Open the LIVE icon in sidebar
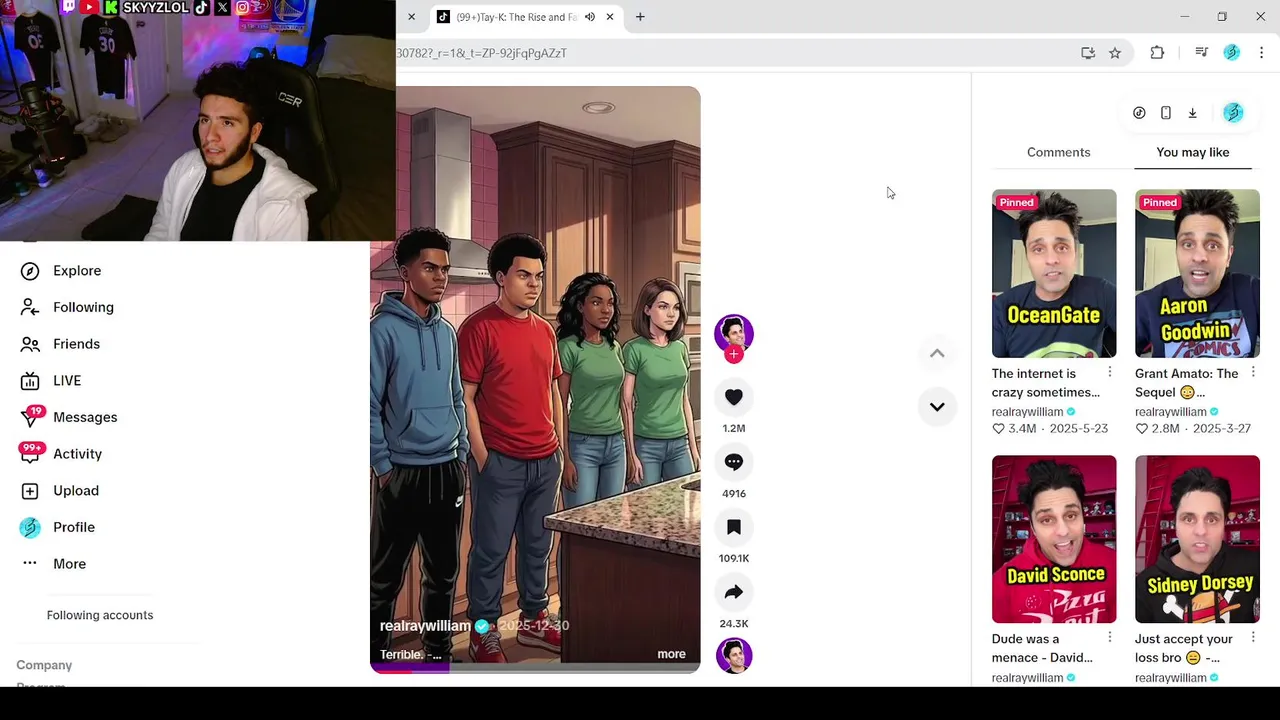Image resolution: width=1280 pixels, height=720 pixels. coord(30,381)
